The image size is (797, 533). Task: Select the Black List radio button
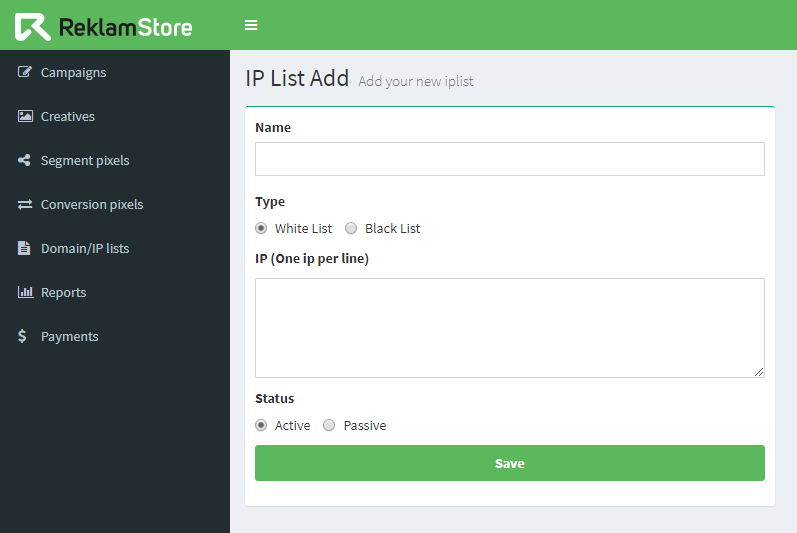pos(351,228)
